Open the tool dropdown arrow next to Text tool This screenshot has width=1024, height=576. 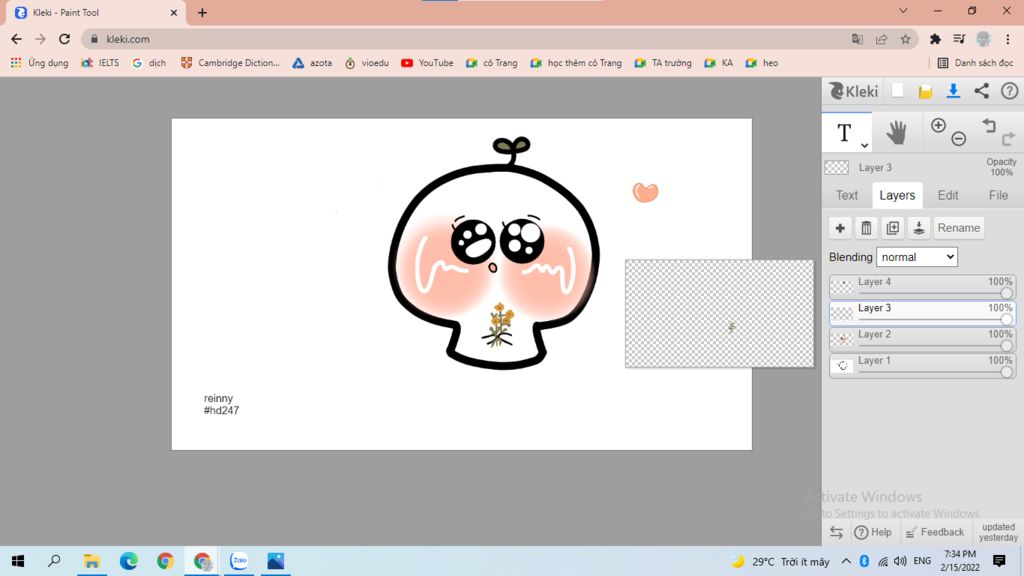pos(864,145)
